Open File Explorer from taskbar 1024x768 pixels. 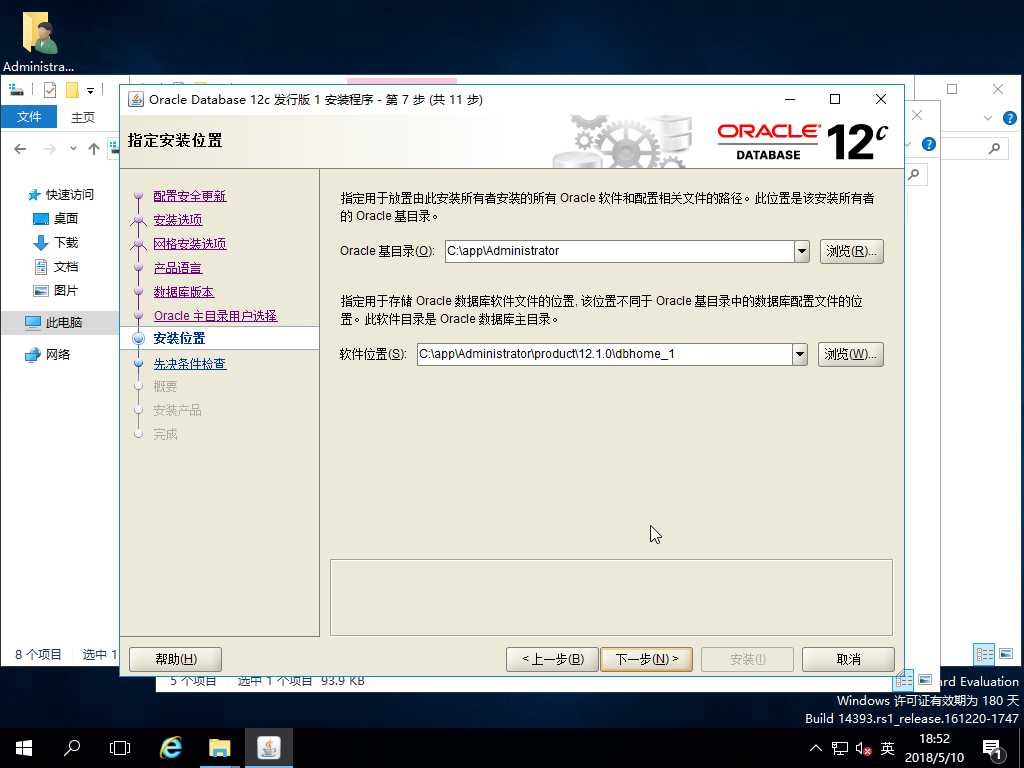click(x=219, y=748)
